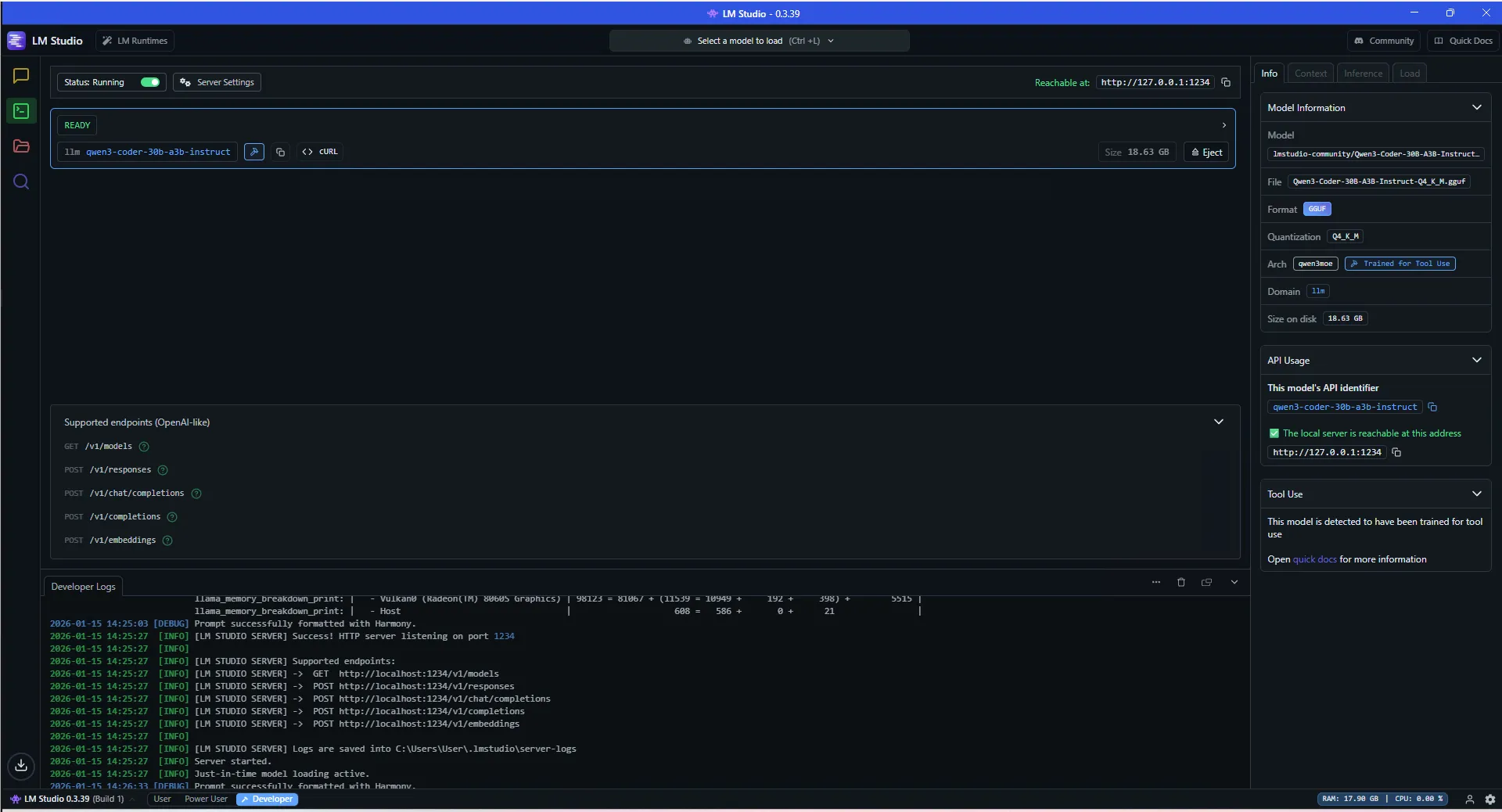Eject the qwen3-coder model
The height and width of the screenshot is (812, 1502).
click(x=1206, y=152)
